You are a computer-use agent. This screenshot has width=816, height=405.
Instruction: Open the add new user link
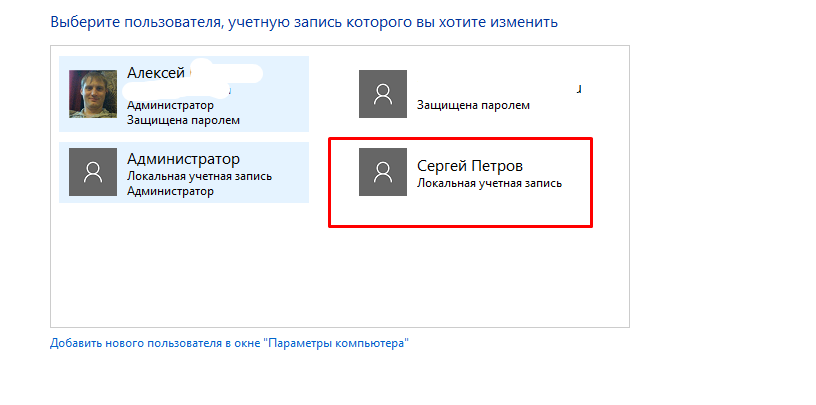230,343
